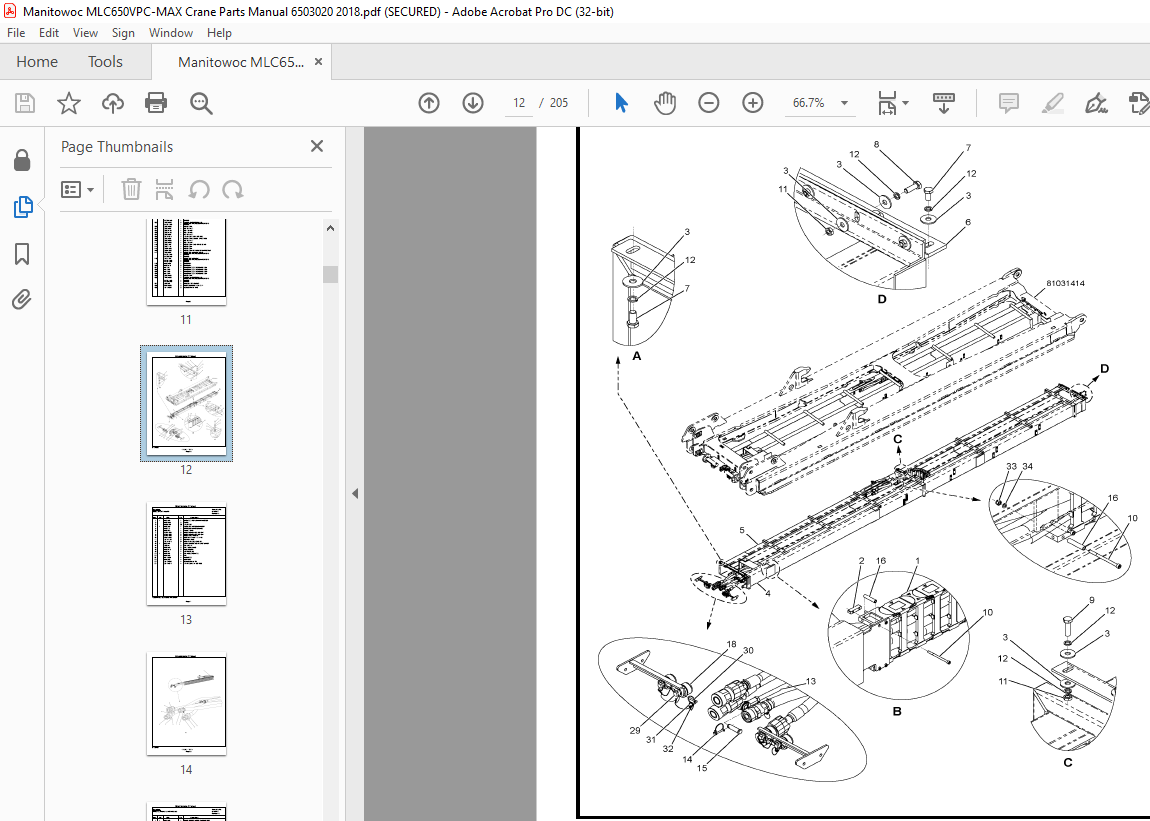
Task: Go to previous page arrow
Action: coord(429,103)
